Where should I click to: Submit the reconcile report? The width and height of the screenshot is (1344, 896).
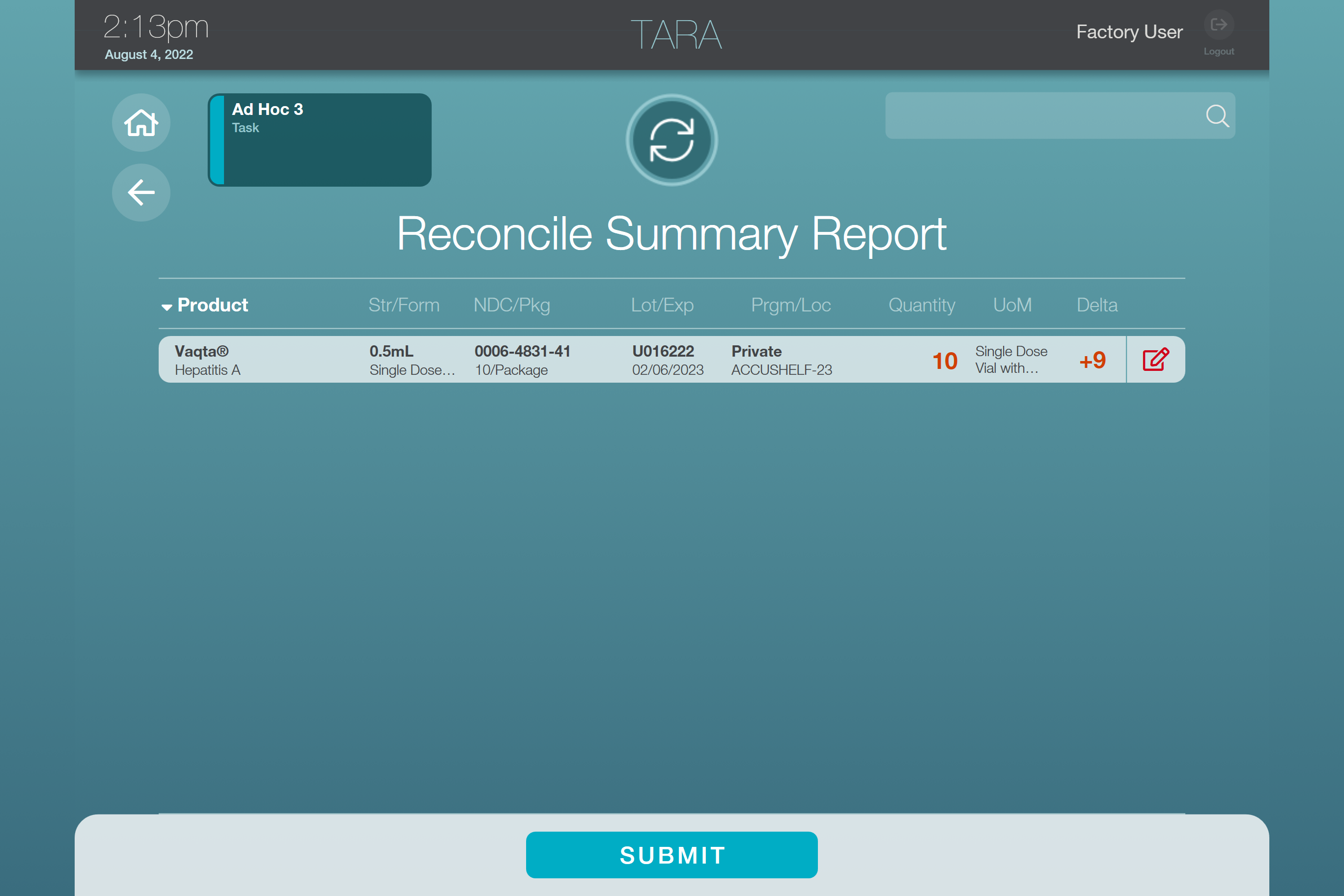[672, 855]
